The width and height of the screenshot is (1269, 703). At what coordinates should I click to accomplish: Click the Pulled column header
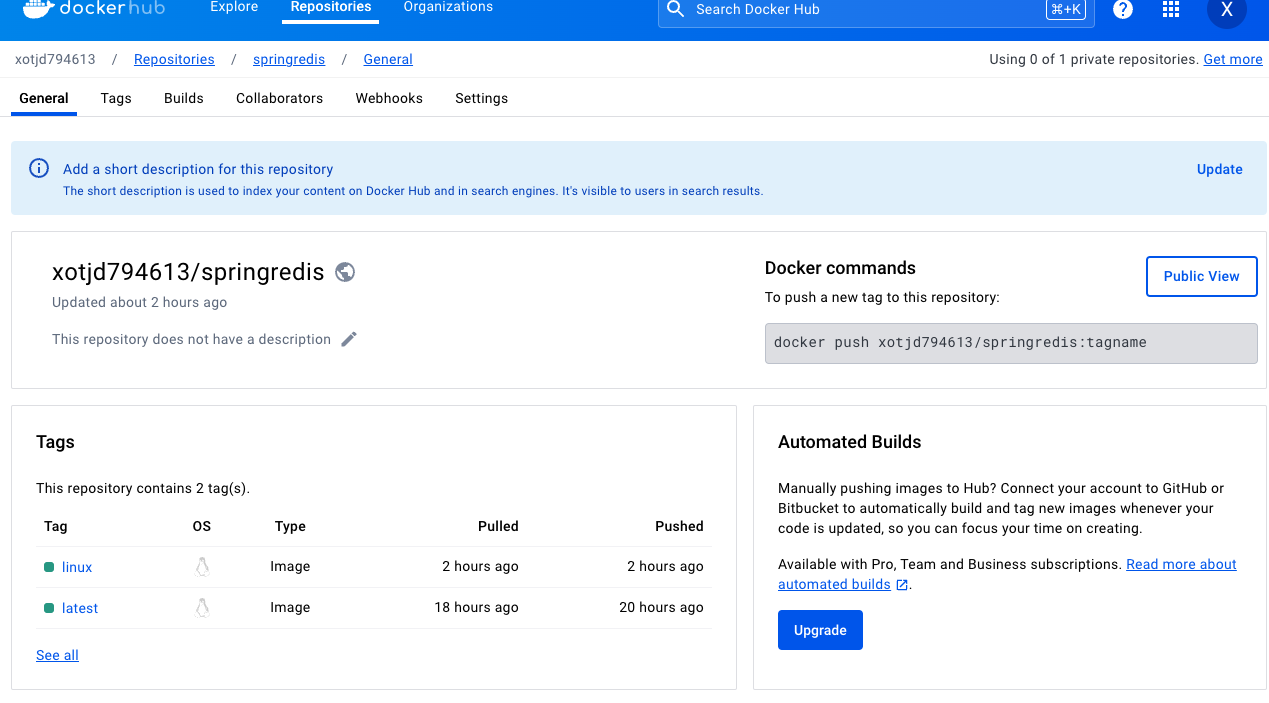[x=498, y=526]
